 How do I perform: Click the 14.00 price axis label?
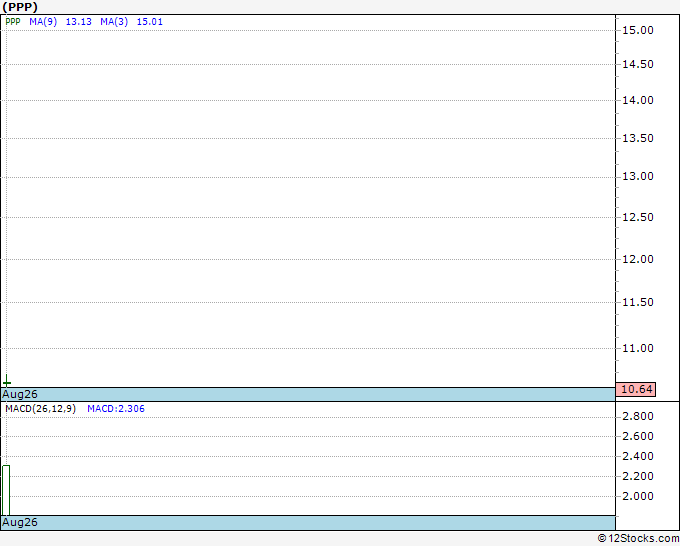pos(638,100)
